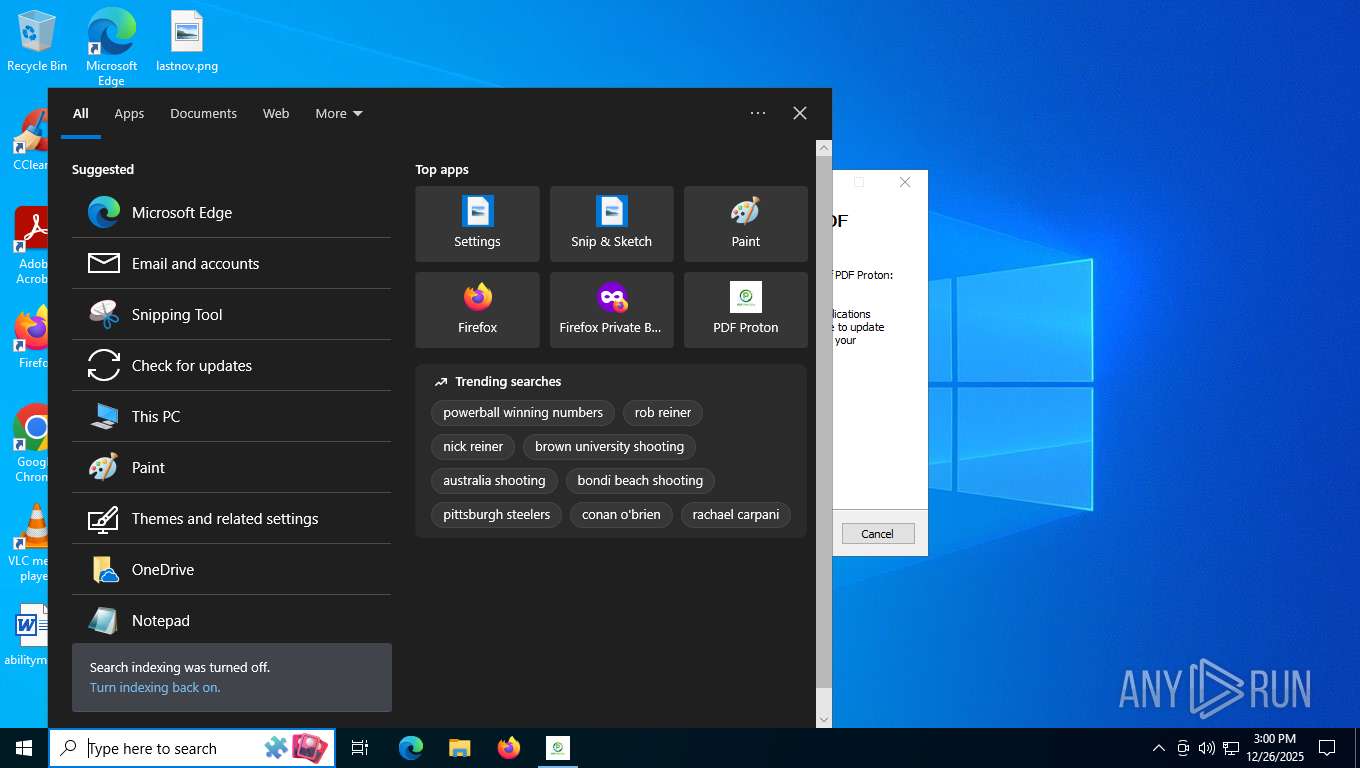This screenshot has width=1360, height=768.
Task: Search brown university shooting trend
Action: coord(609,446)
